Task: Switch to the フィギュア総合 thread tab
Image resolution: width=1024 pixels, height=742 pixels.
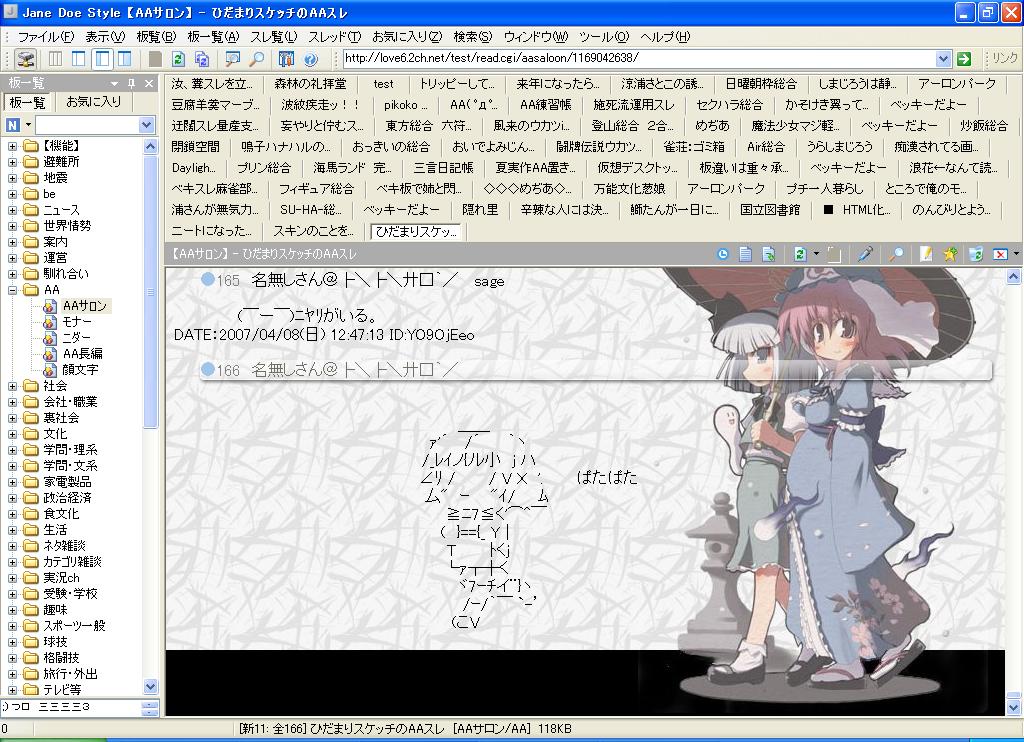Action: coord(316,189)
